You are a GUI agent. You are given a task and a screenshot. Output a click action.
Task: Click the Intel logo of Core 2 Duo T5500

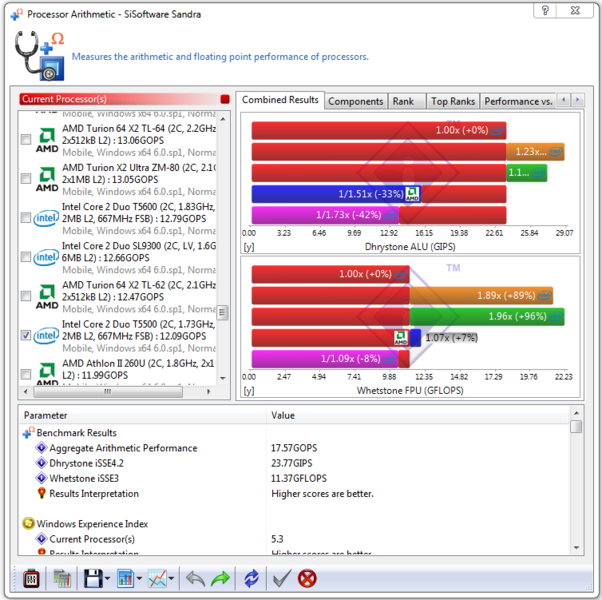[46, 336]
